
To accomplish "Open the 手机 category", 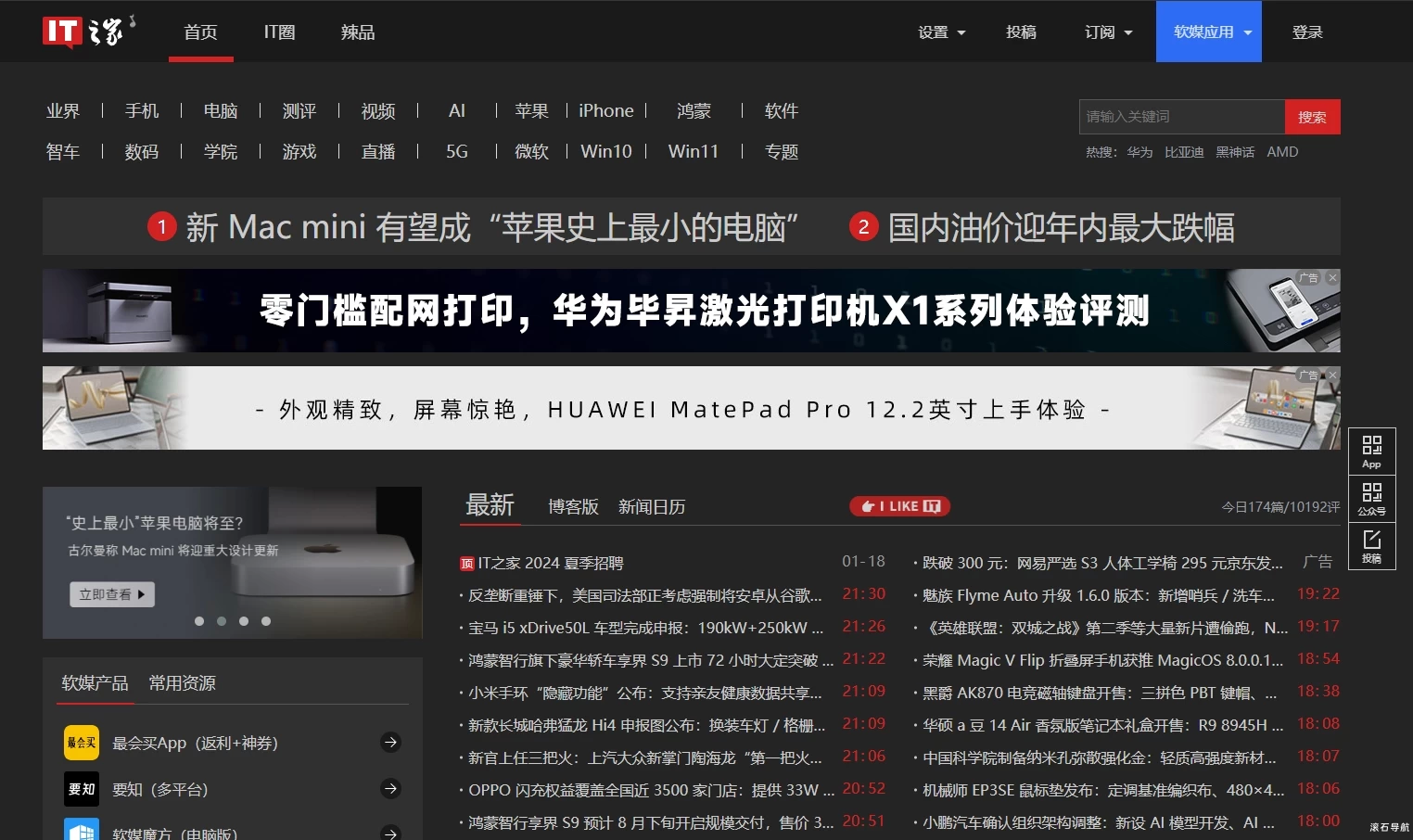I will coord(142,110).
